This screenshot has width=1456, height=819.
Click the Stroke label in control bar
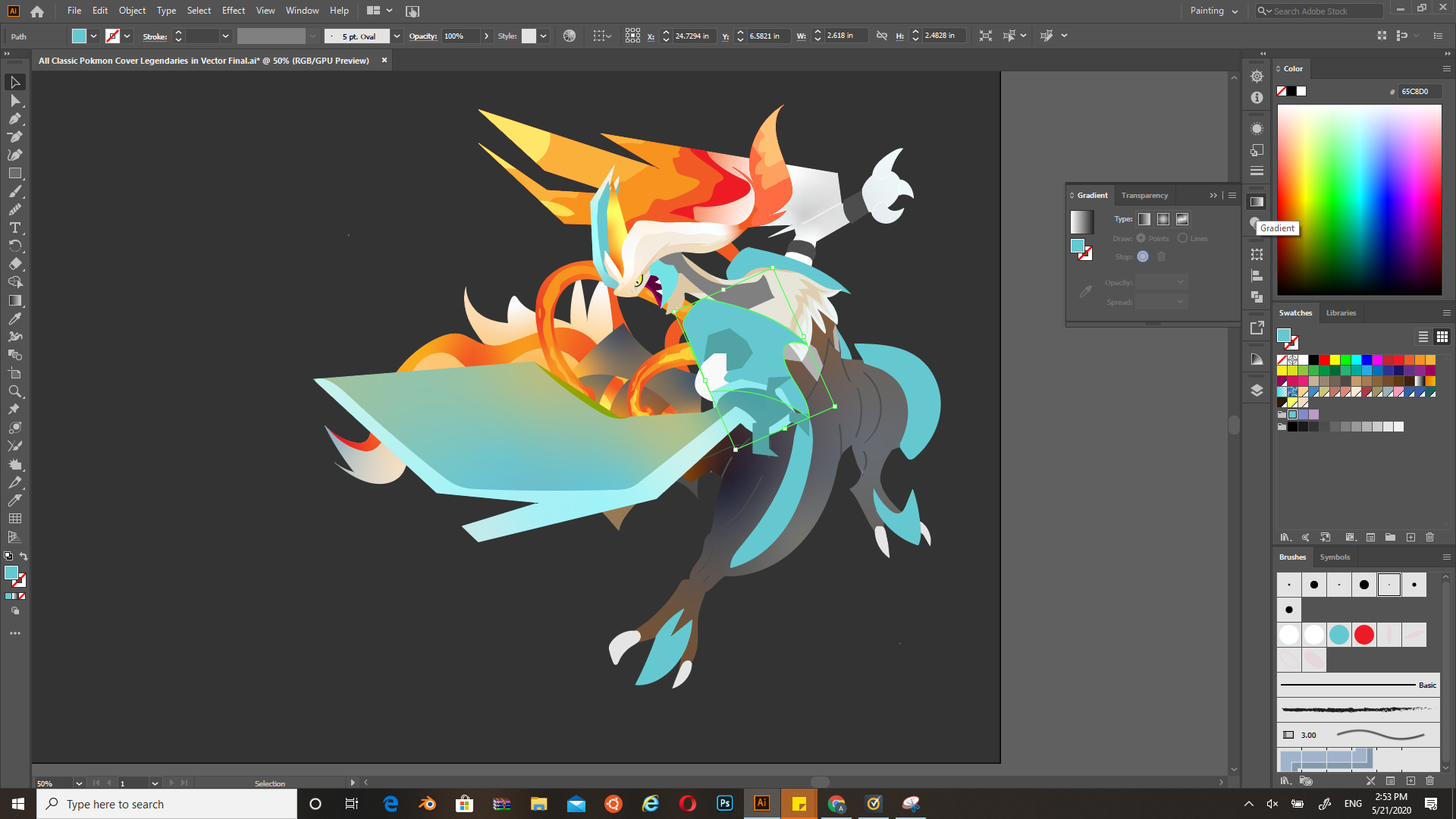155,36
